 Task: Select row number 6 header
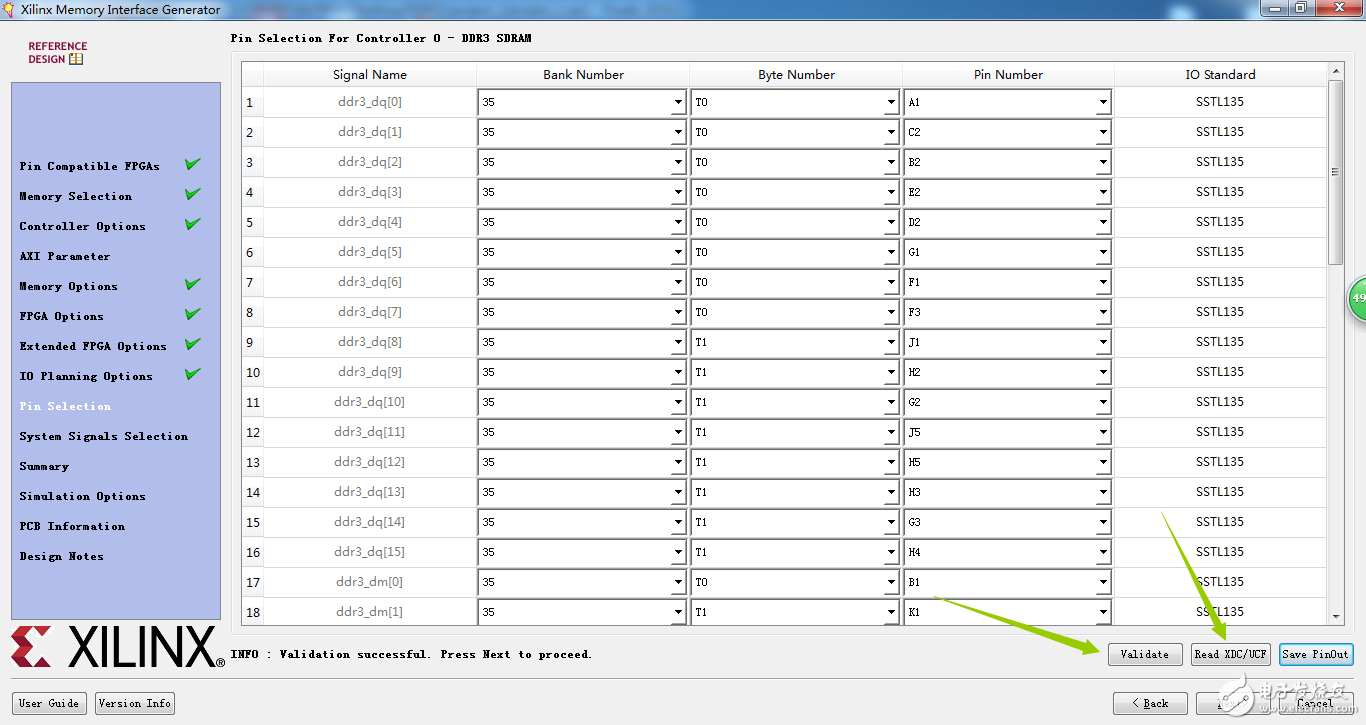point(252,252)
